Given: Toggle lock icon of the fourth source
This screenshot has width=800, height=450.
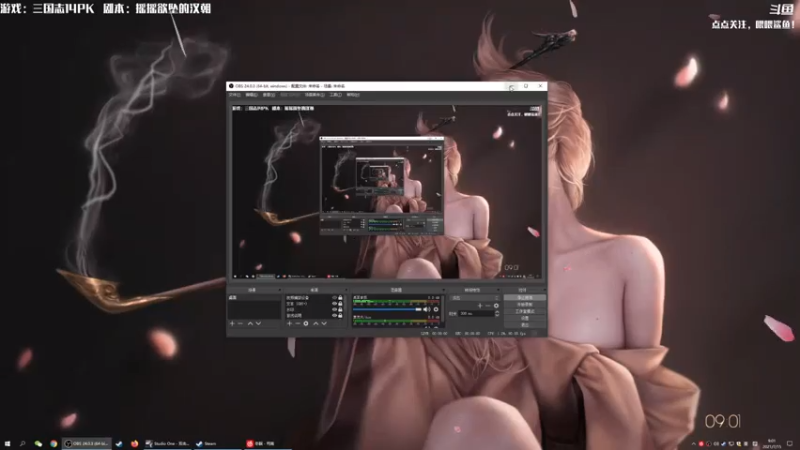Looking at the screenshot, I should [340, 315].
